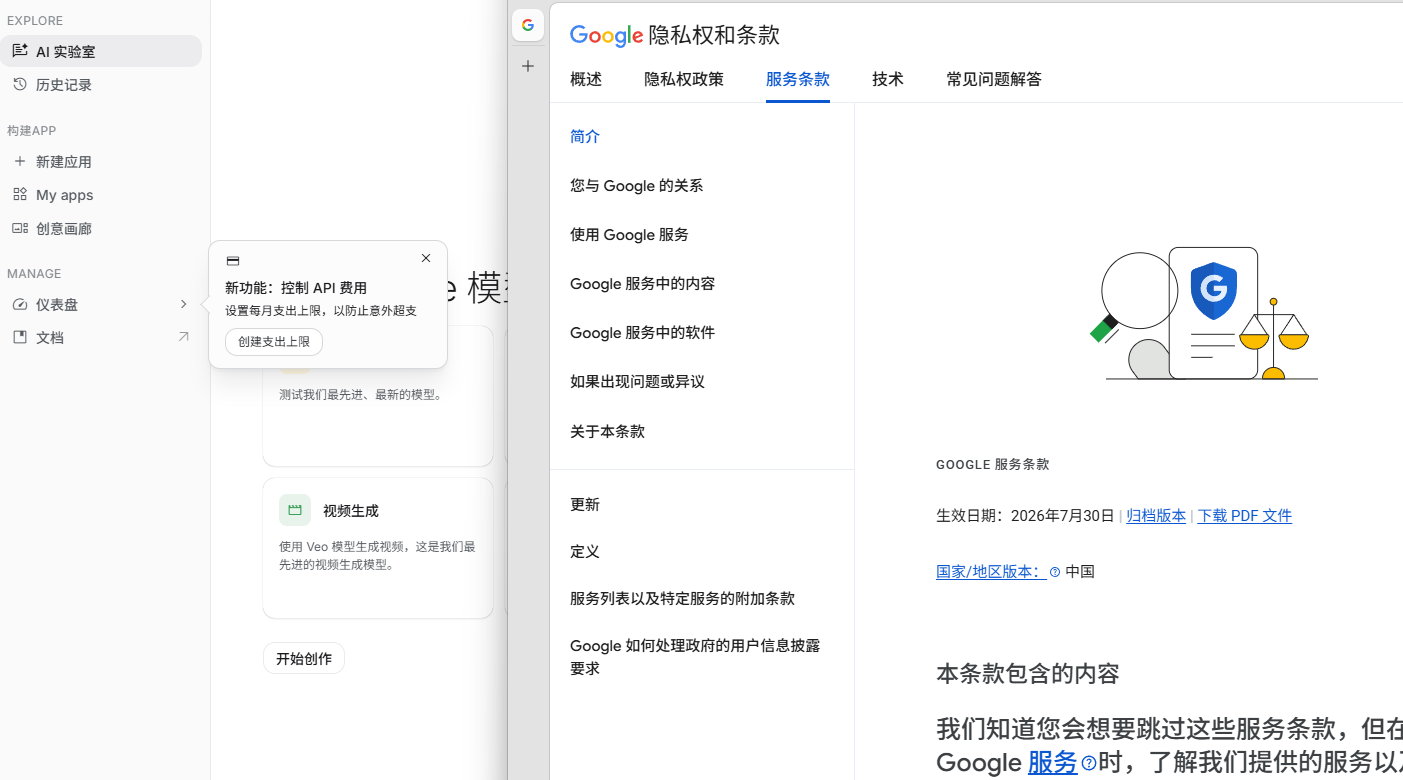Viewport: 1403px width, 780px height.
Task: Click the 开始创作 button
Action: coord(304,658)
